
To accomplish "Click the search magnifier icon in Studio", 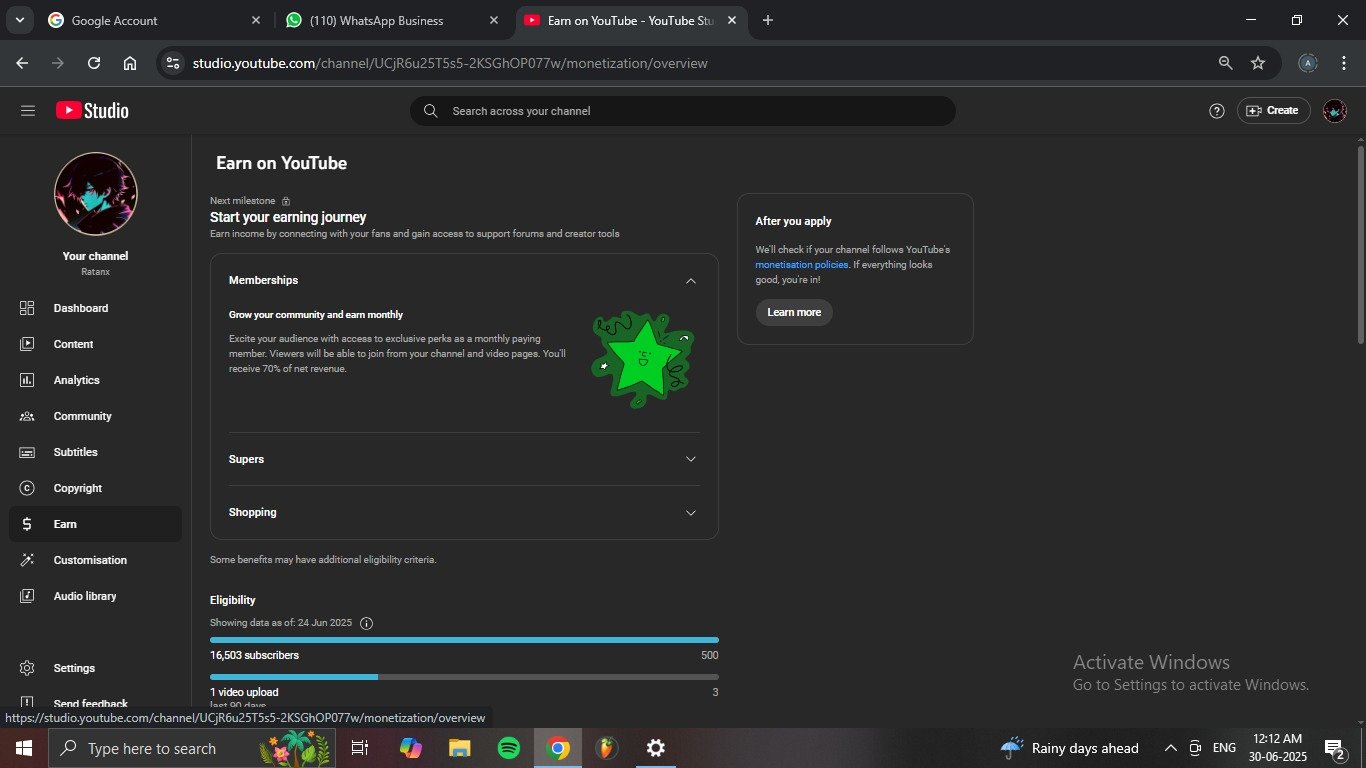I will 431,111.
